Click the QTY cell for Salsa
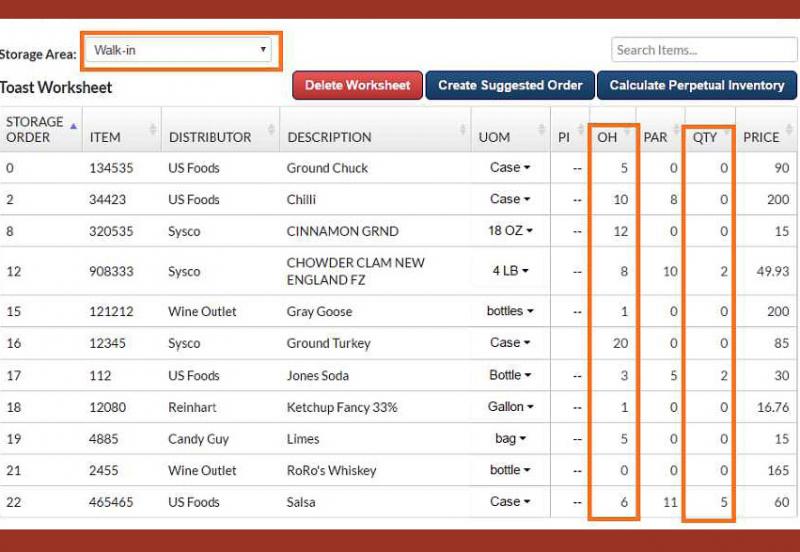 709,502
